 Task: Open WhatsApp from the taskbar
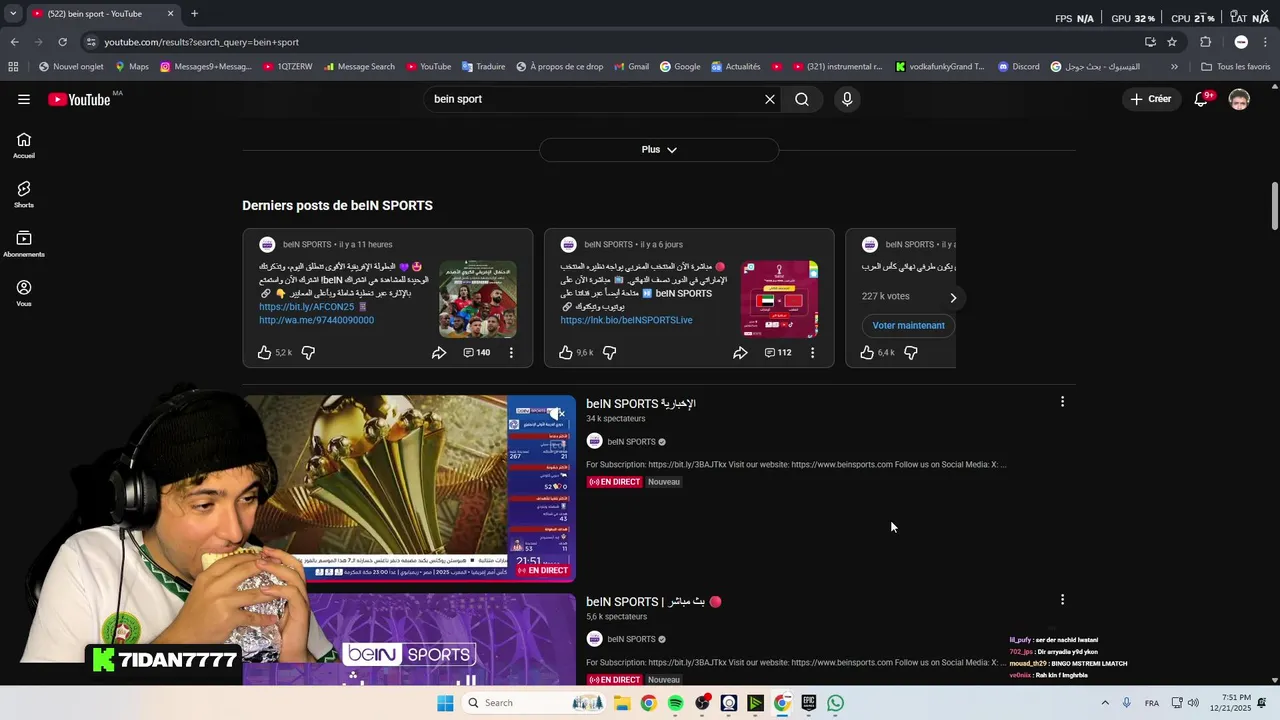tap(835, 703)
